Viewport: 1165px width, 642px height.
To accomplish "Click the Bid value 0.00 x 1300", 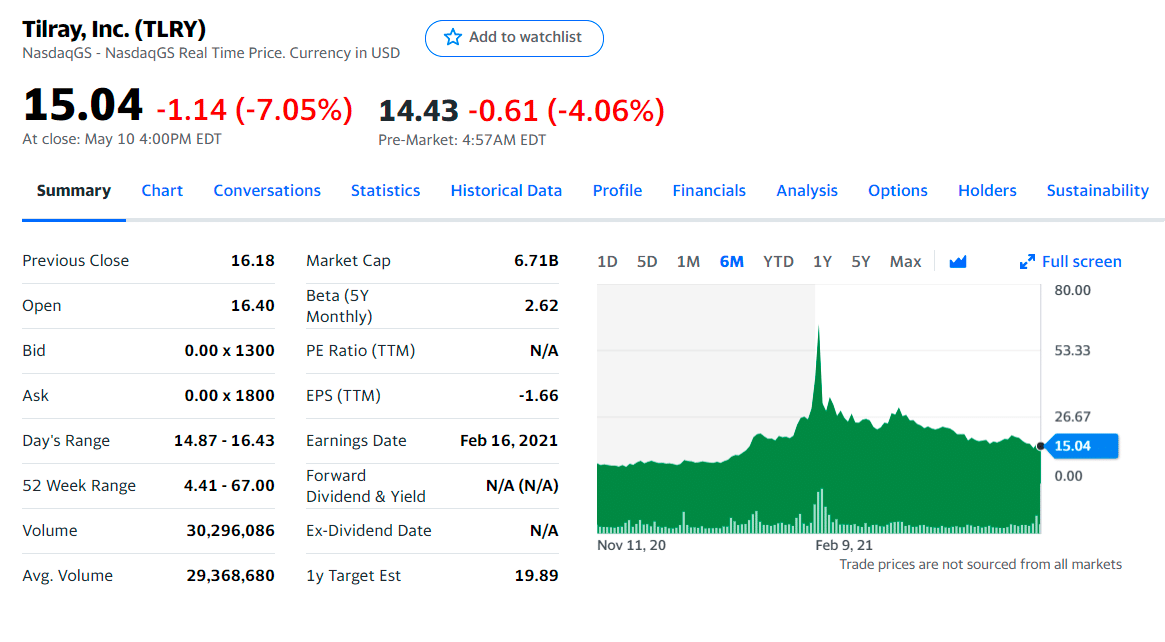I will pos(230,351).
